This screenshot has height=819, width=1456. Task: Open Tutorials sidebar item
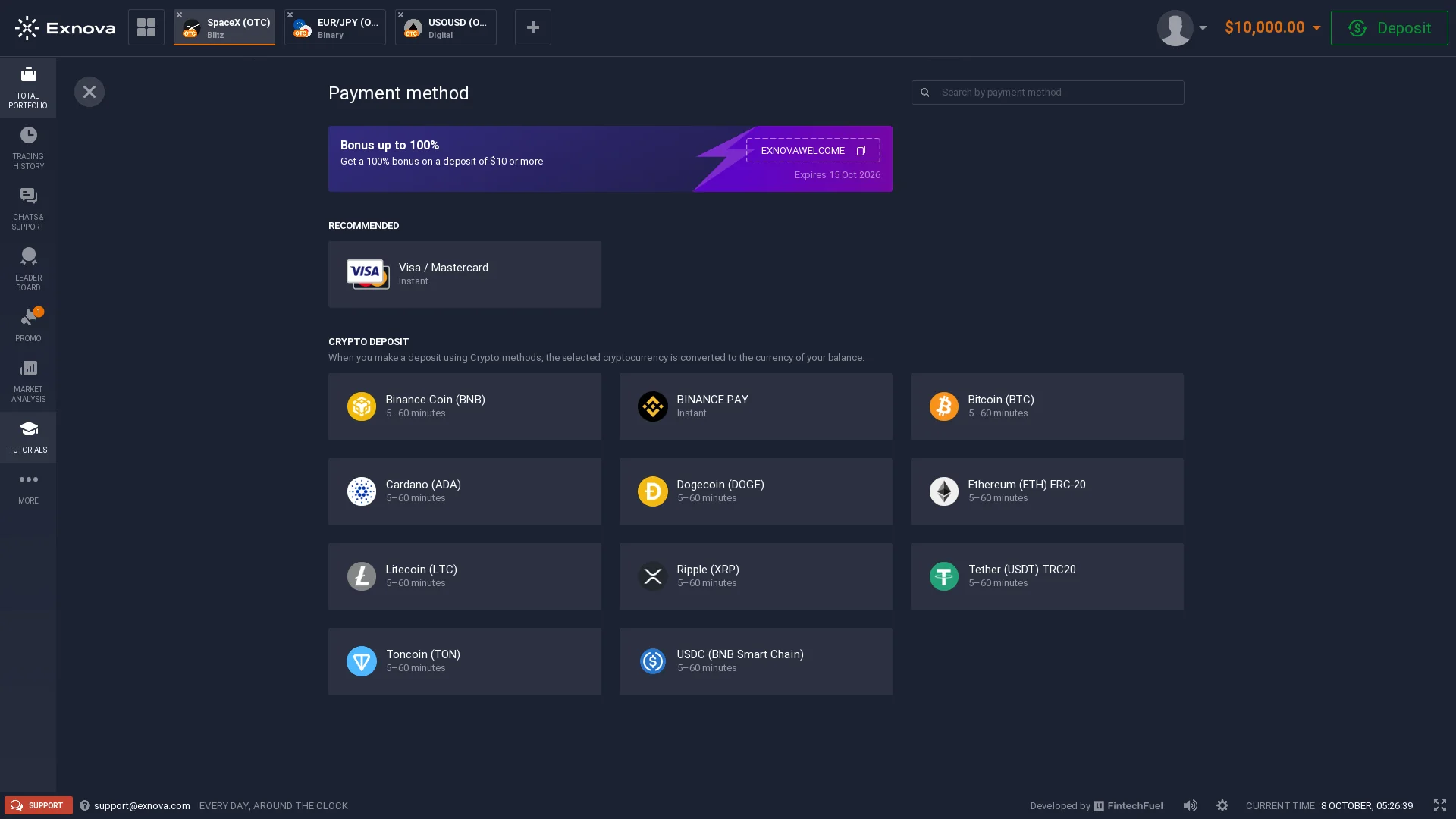28,437
